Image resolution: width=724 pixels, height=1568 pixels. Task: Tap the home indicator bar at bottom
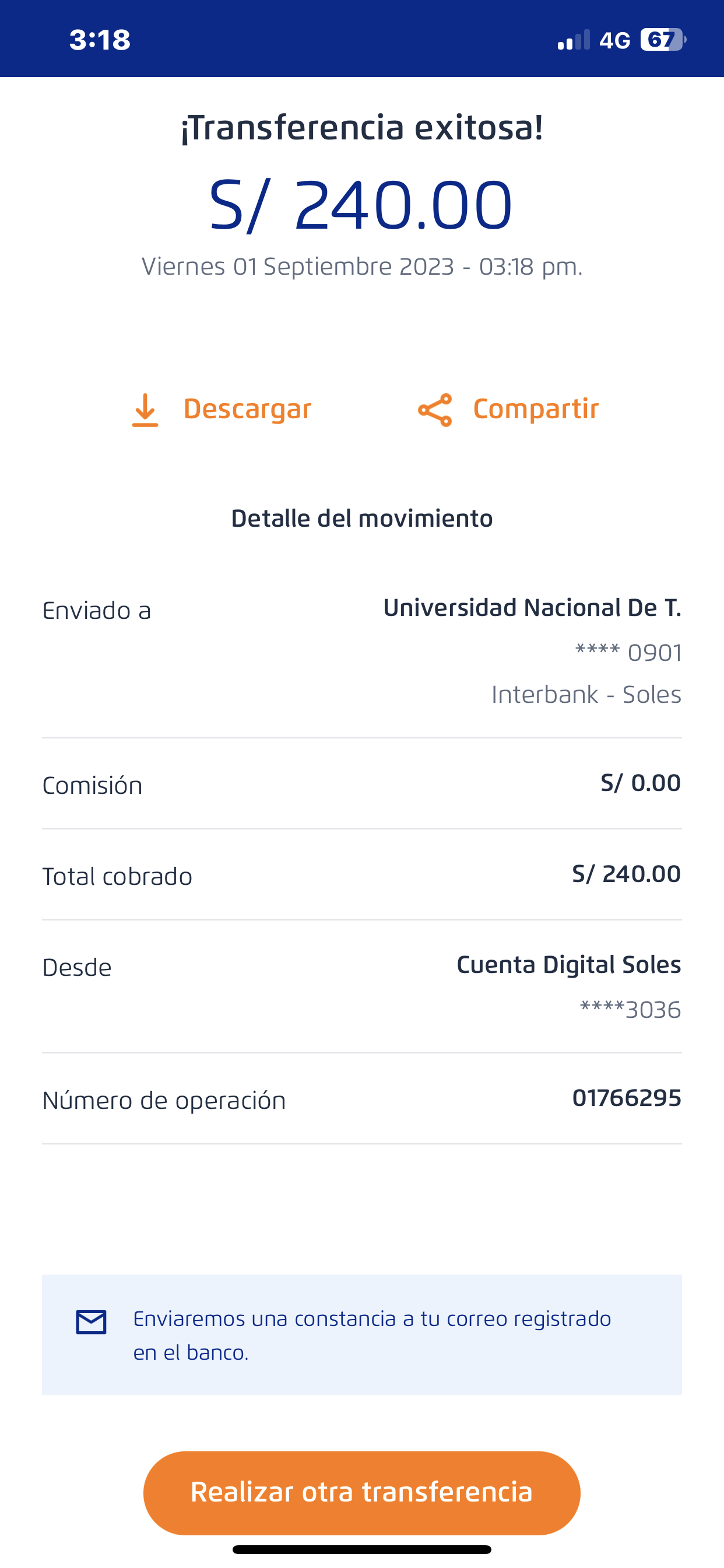coord(361,1549)
